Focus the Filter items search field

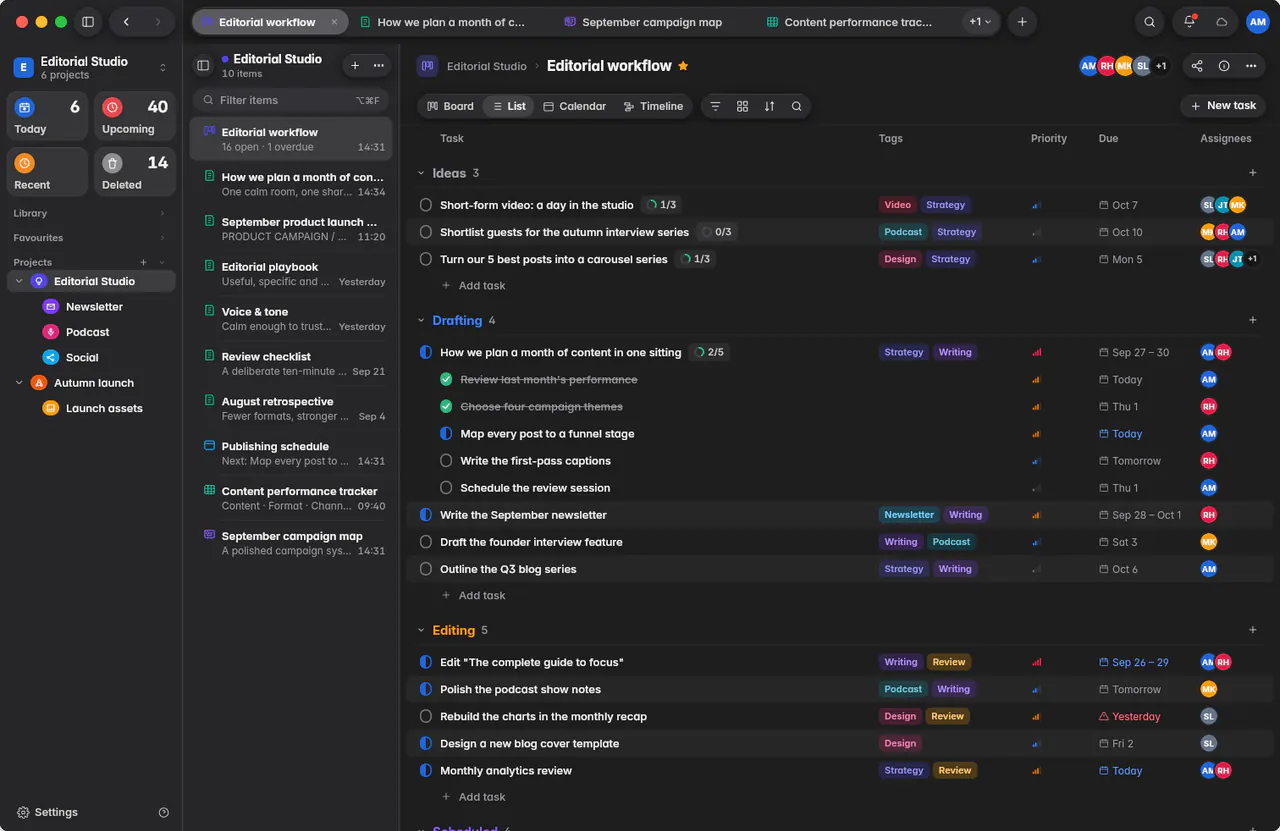click(290, 100)
